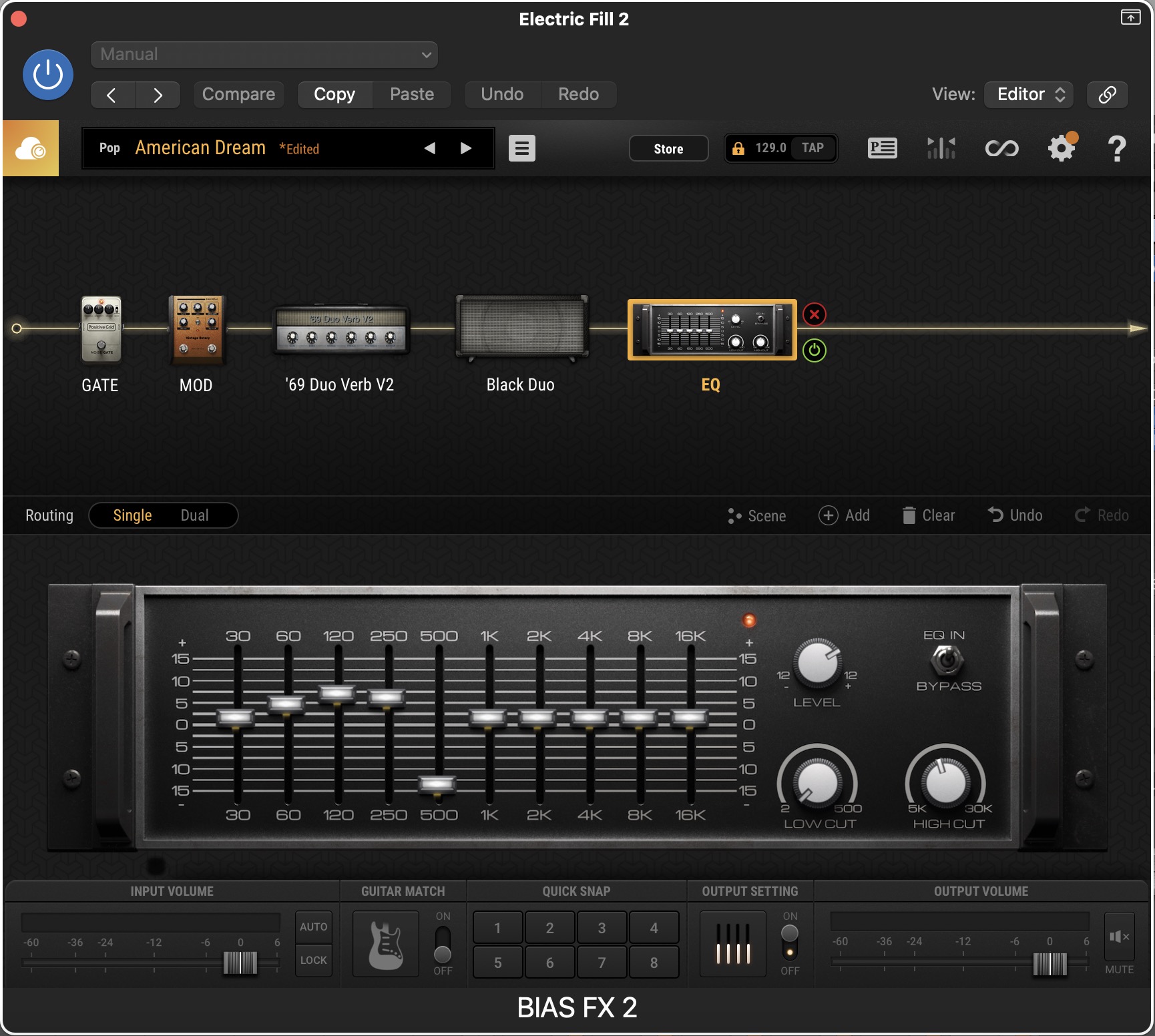Open the preset list menu icon
Screen dimensions: 1155x1036
[522, 148]
